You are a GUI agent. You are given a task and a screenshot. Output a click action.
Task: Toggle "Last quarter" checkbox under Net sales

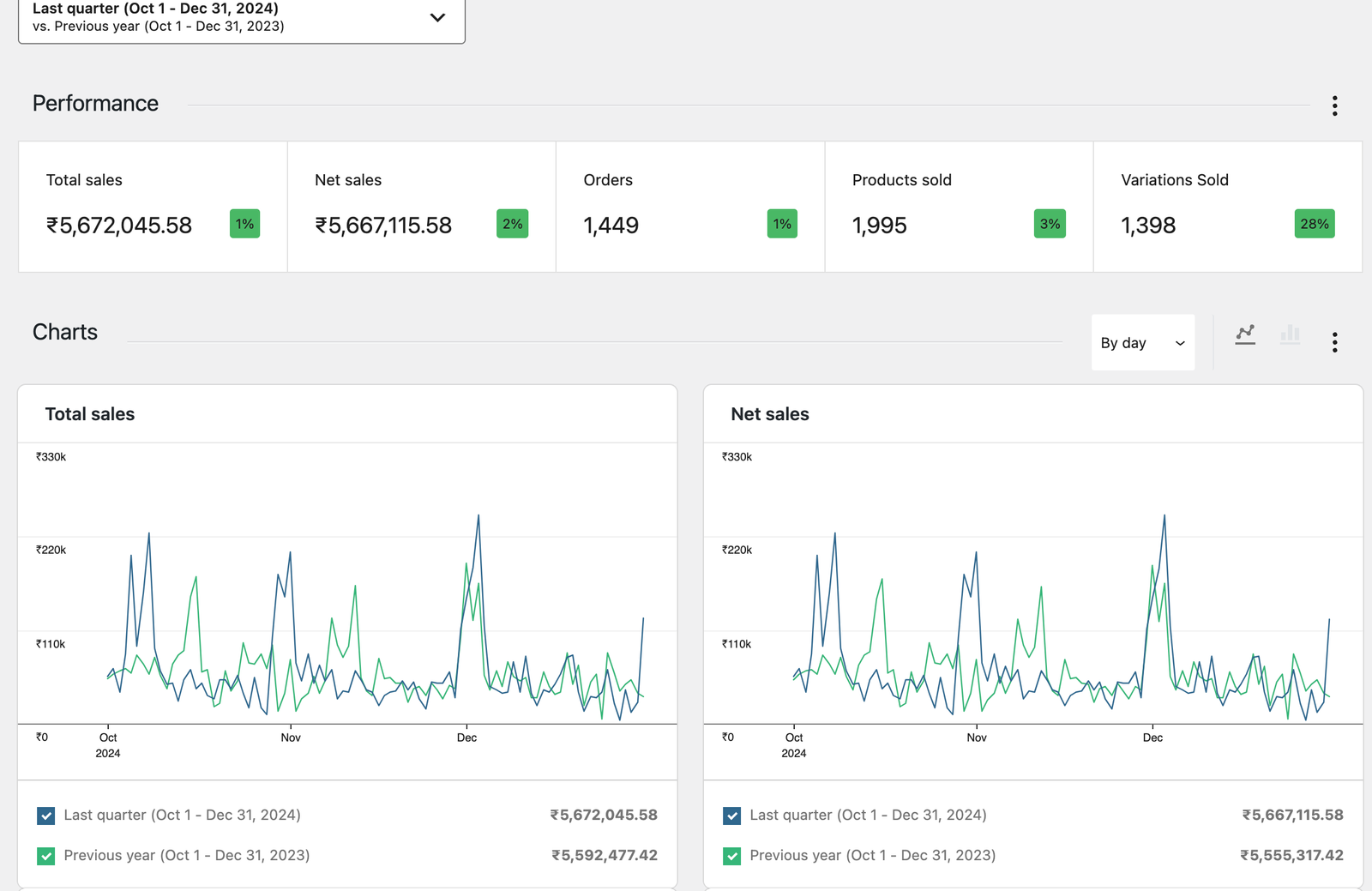point(731,815)
